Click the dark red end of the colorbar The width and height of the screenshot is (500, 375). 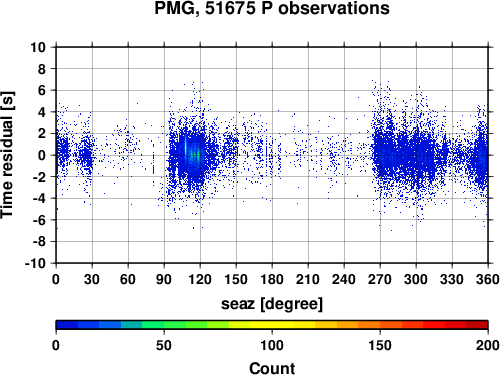click(477, 325)
